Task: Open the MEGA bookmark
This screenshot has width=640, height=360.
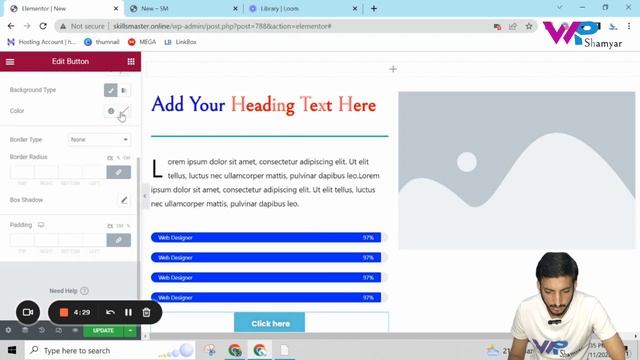Action: (x=142, y=42)
